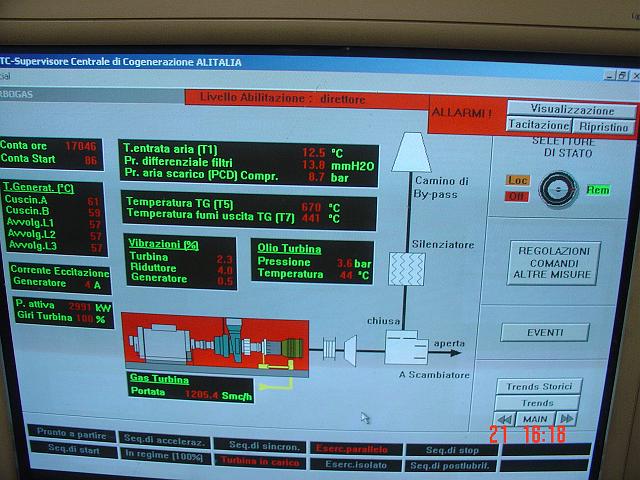Click the T.Generat. (°C) heading
Screen dimensions: 640x480
pyautogui.click(x=38, y=188)
